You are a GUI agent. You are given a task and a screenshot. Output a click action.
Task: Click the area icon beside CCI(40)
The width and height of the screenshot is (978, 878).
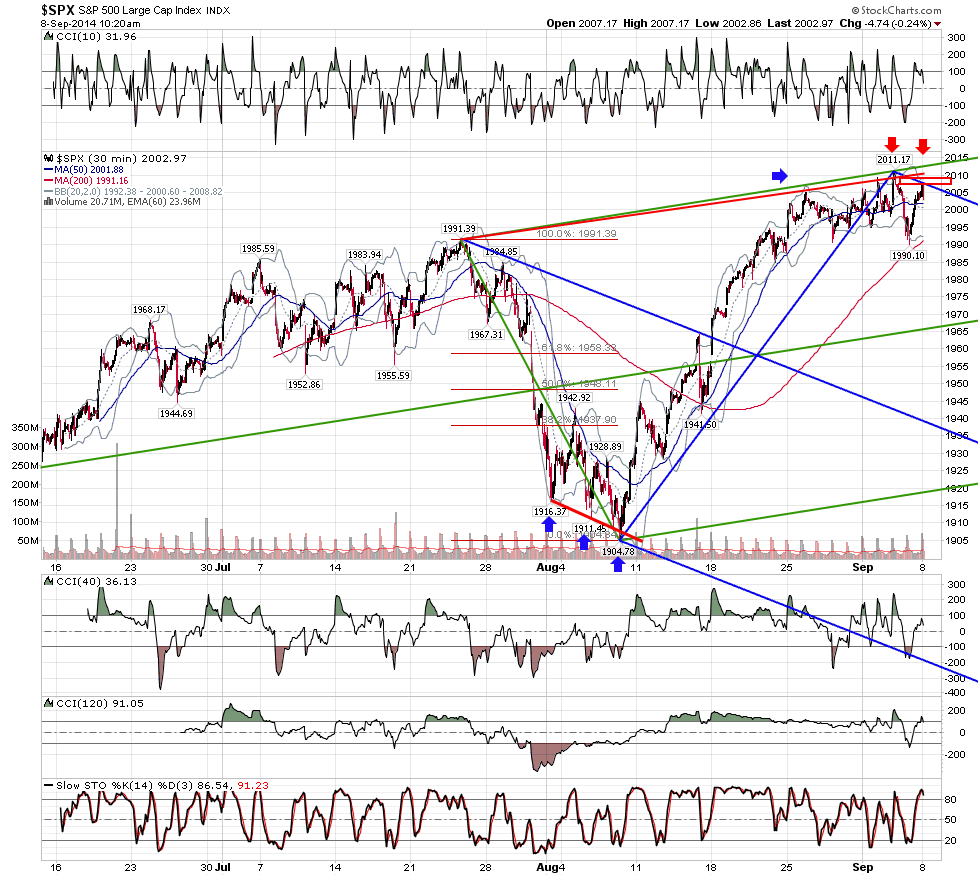[49, 582]
